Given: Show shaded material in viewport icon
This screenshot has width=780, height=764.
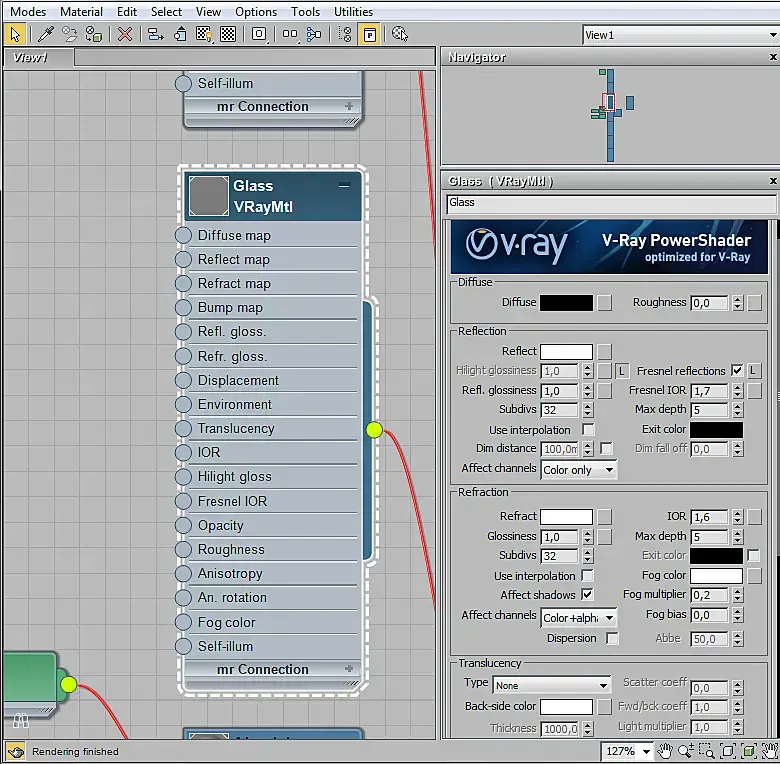Looking at the screenshot, I should pyautogui.click(x=204, y=34).
